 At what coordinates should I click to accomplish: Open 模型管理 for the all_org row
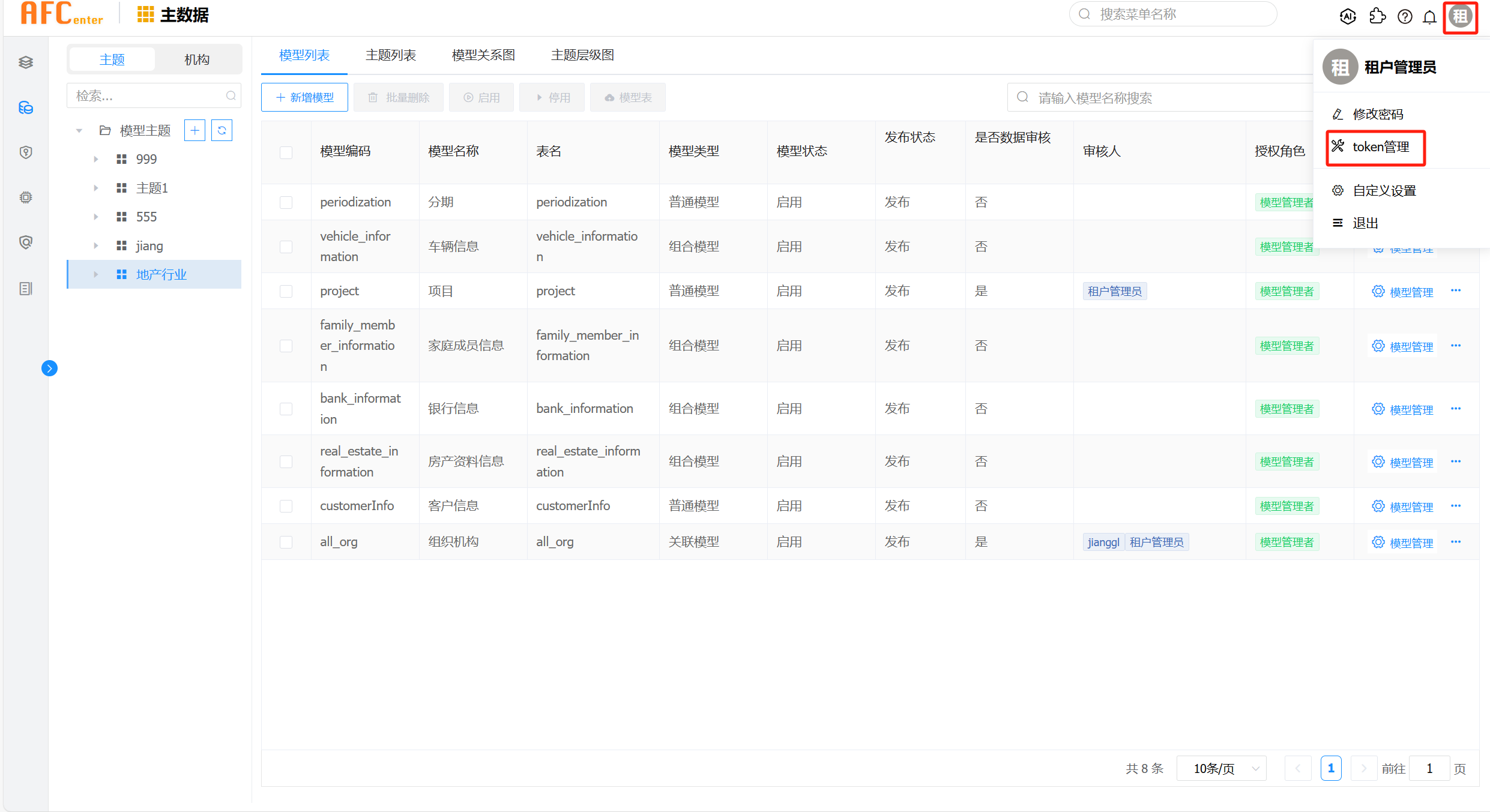coord(1403,543)
